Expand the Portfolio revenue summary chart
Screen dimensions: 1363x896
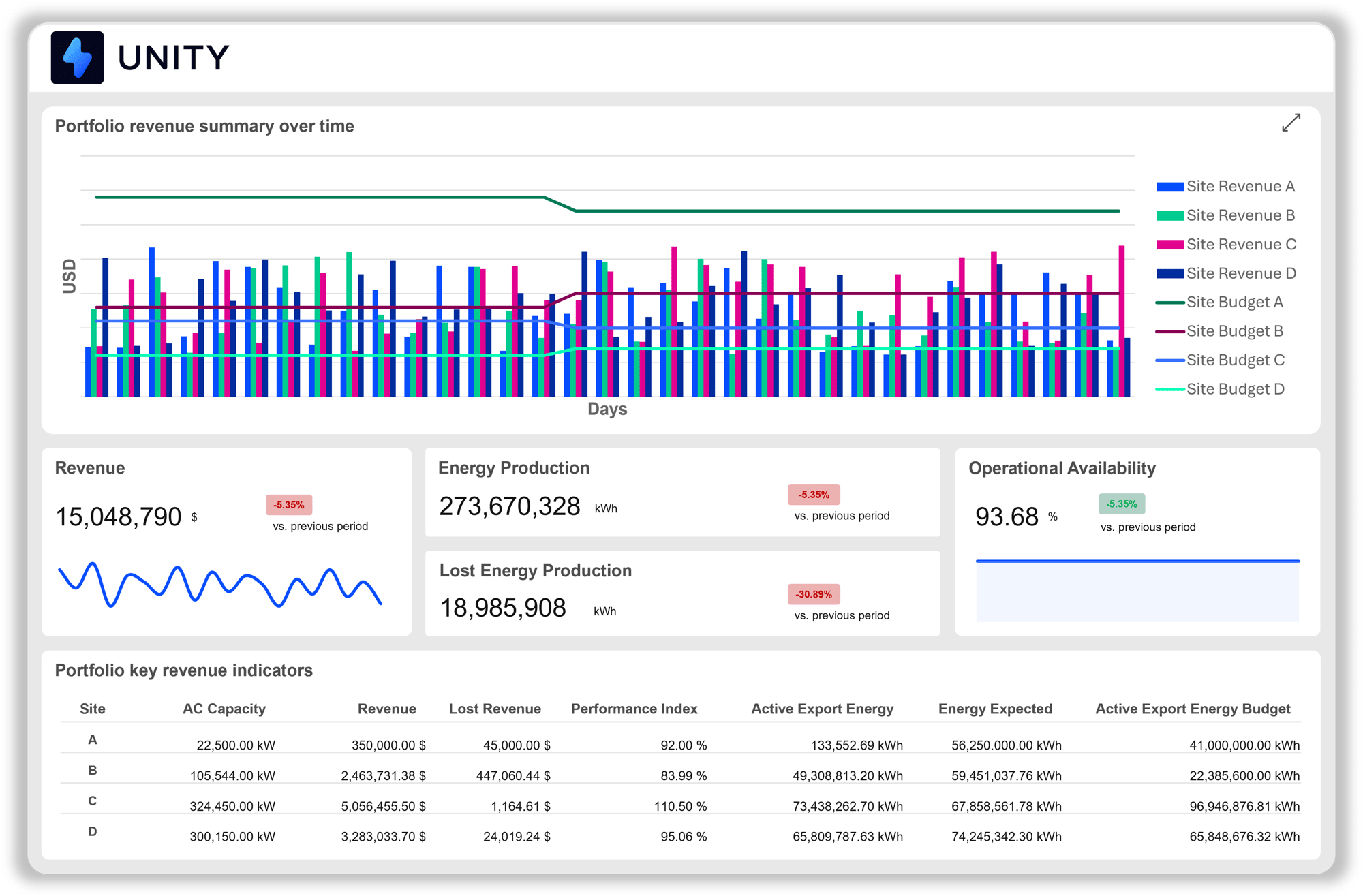point(1290,123)
